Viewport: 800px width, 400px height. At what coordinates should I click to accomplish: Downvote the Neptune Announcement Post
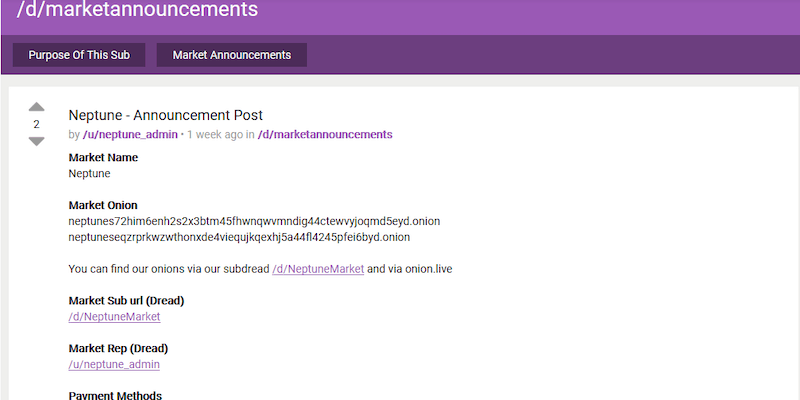[36, 141]
